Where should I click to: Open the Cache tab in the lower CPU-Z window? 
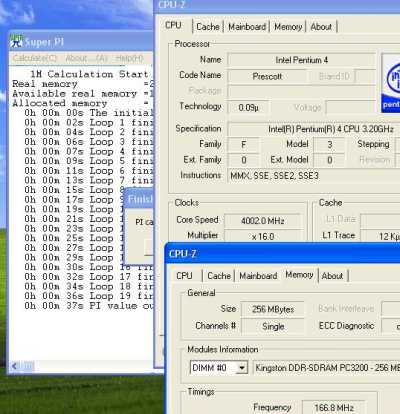tap(219, 276)
